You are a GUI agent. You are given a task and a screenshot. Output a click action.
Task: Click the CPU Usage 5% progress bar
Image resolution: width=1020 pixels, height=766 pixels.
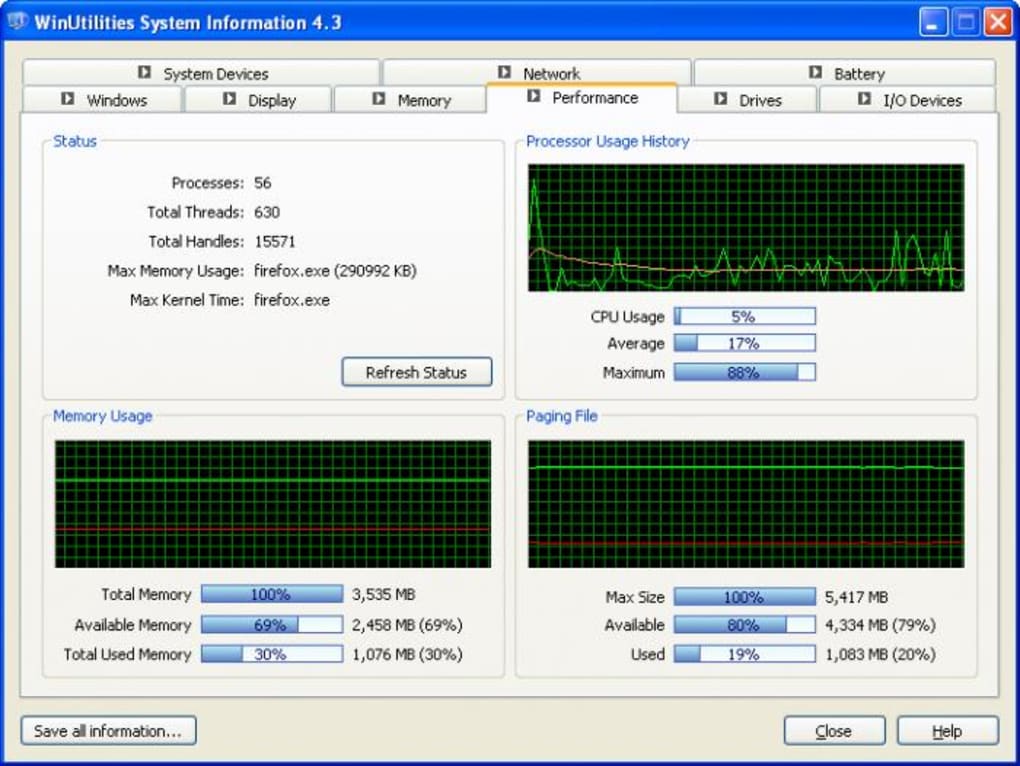744,317
